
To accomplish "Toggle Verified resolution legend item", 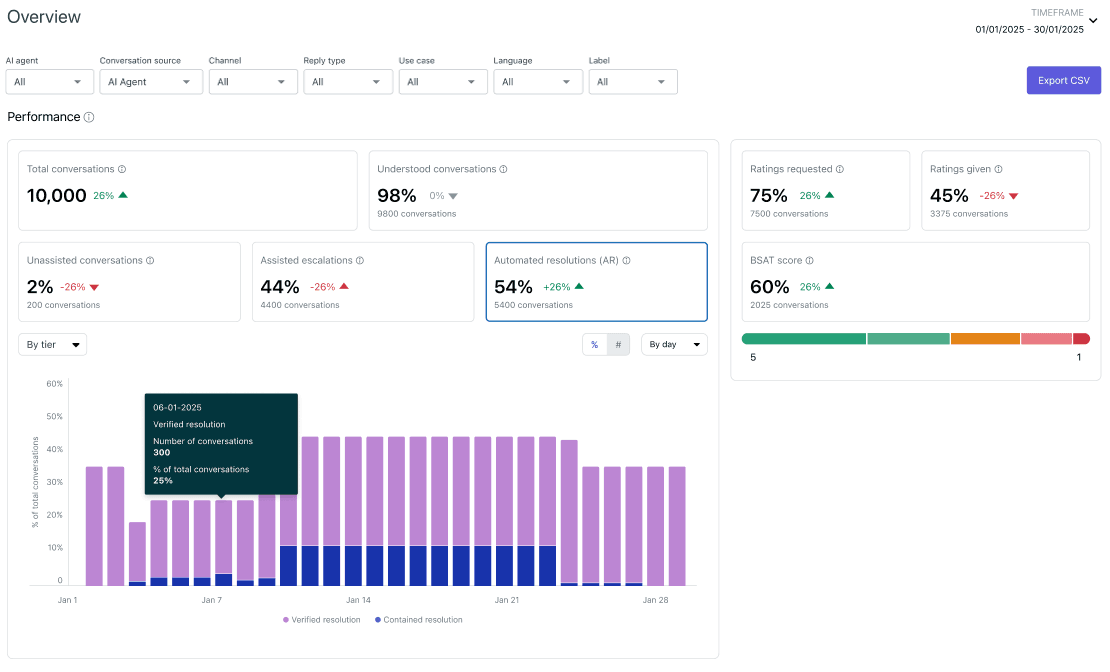I will pos(321,620).
